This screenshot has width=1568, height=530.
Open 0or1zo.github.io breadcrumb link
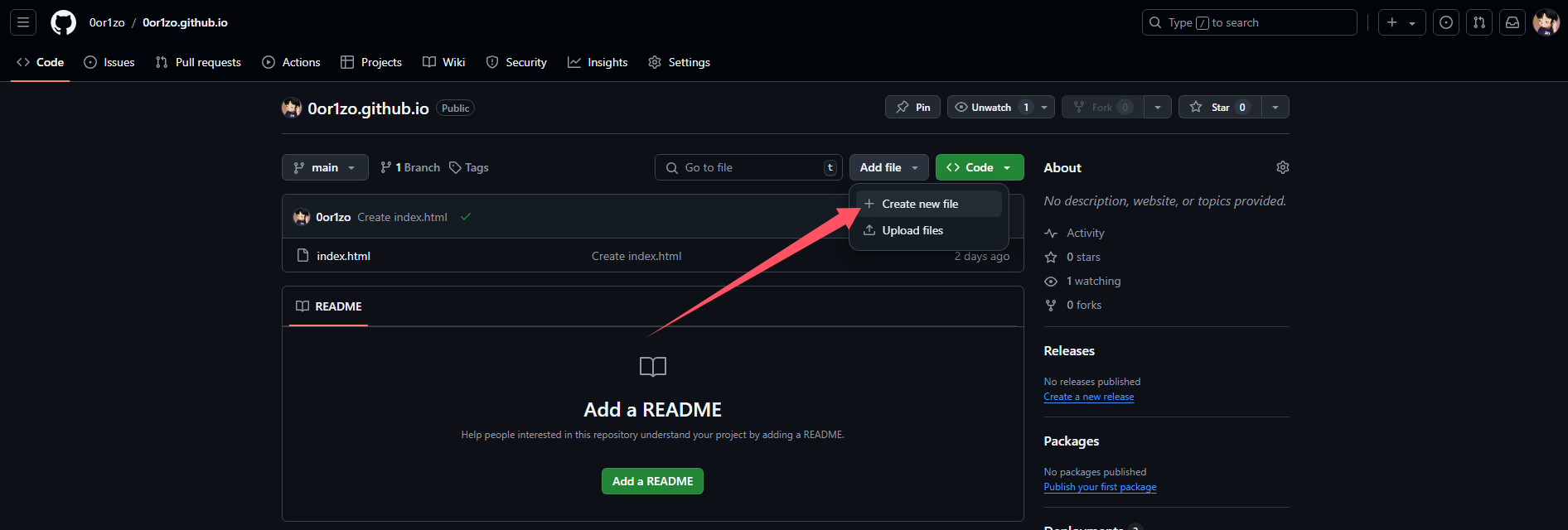click(x=185, y=22)
